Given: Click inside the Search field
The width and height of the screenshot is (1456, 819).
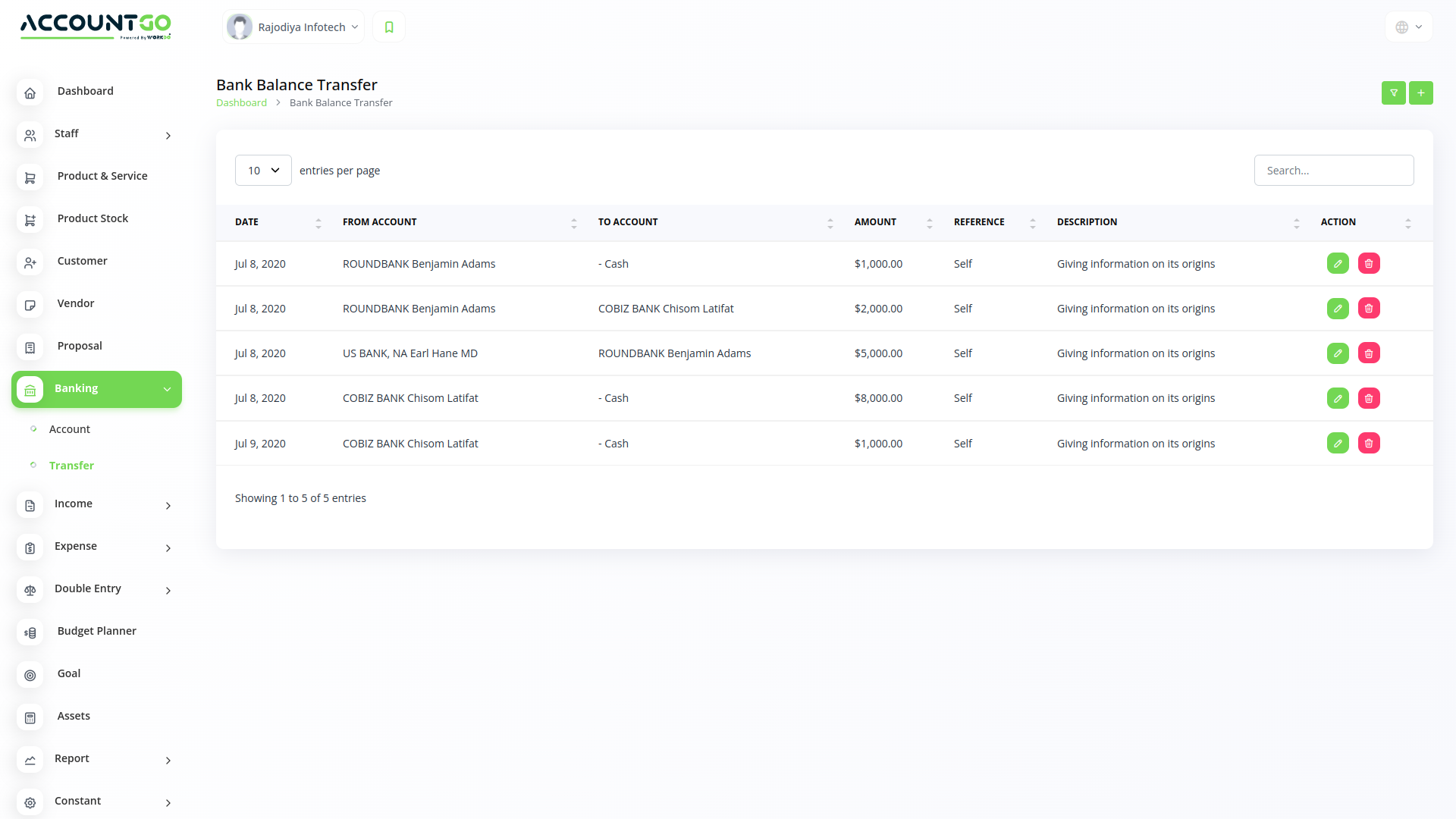Looking at the screenshot, I should [1334, 170].
